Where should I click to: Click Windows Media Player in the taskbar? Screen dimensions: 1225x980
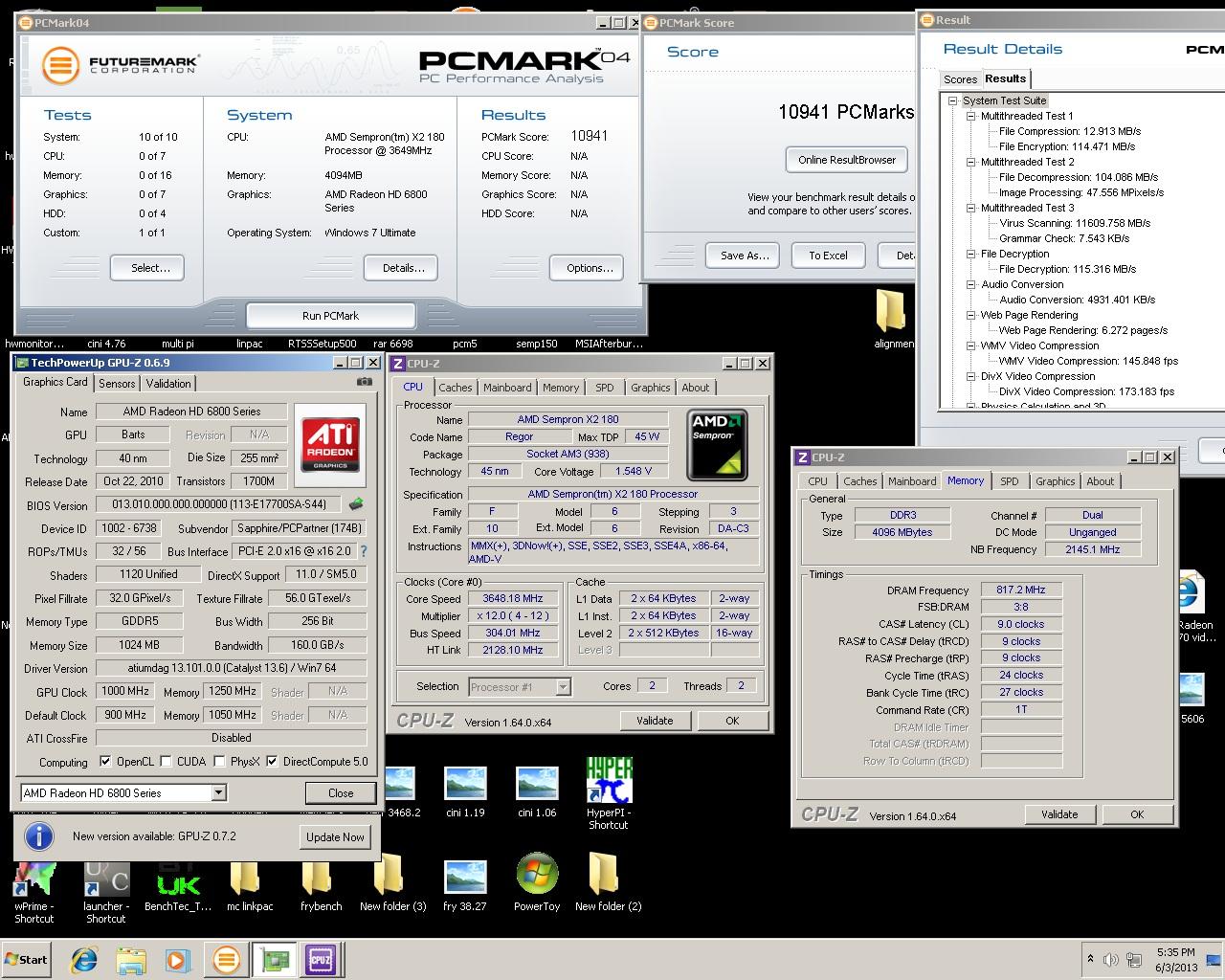pyautogui.click(x=178, y=960)
